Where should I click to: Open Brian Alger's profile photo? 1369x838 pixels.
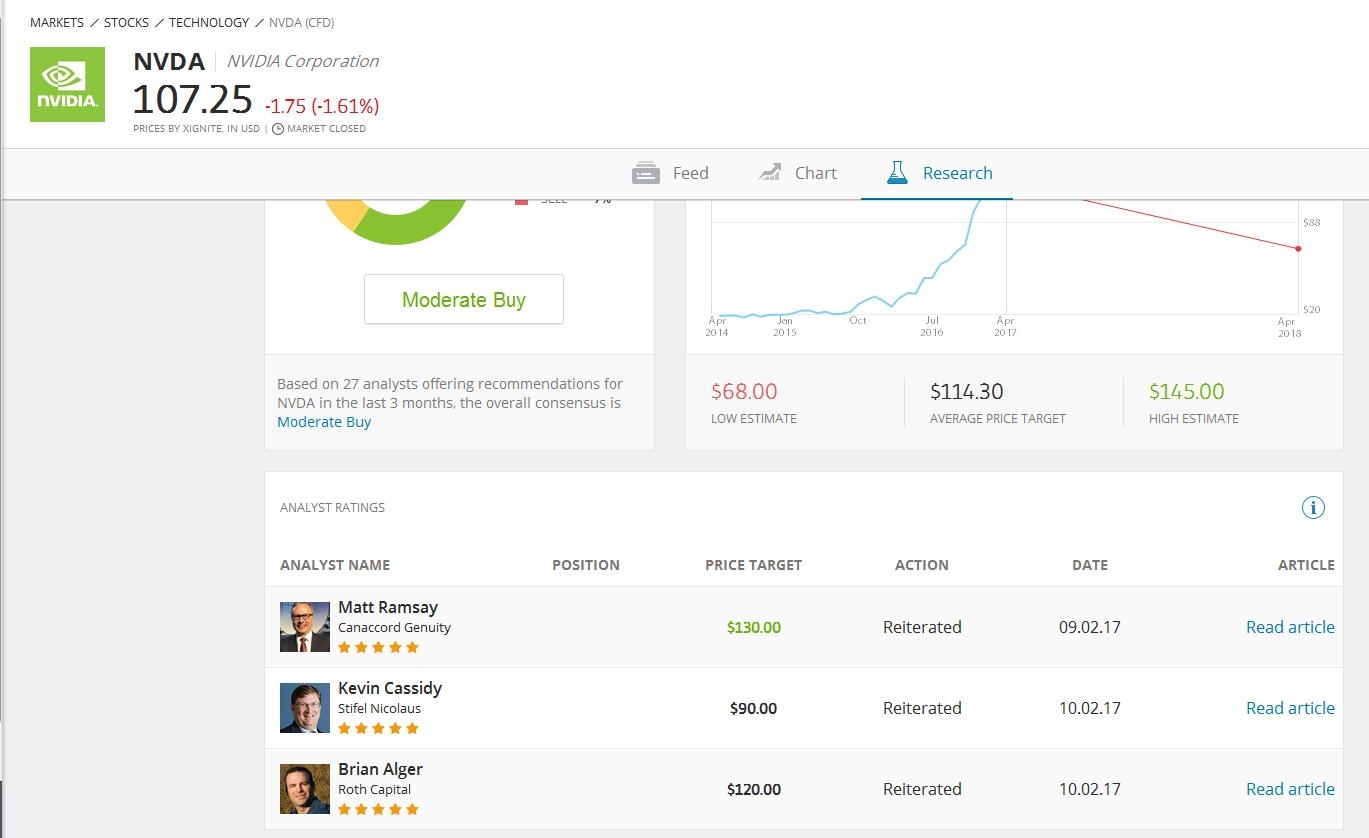[305, 789]
